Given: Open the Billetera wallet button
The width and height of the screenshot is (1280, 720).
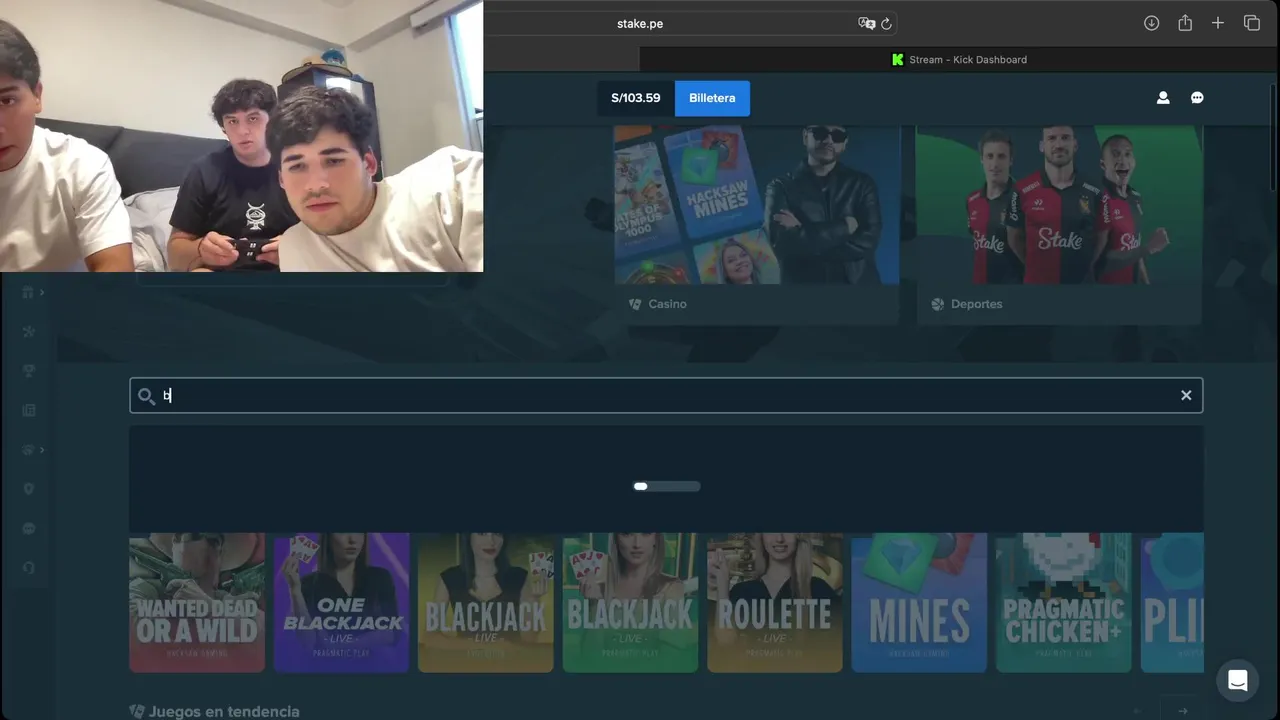Looking at the screenshot, I should coord(712,98).
